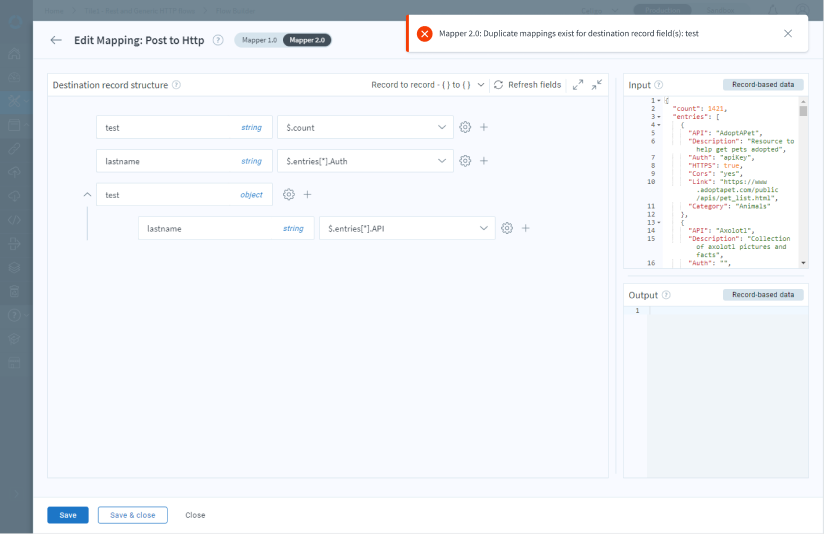Open settings gear for the $.count row
This screenshot has width=824, height=534.
[465, 127]
